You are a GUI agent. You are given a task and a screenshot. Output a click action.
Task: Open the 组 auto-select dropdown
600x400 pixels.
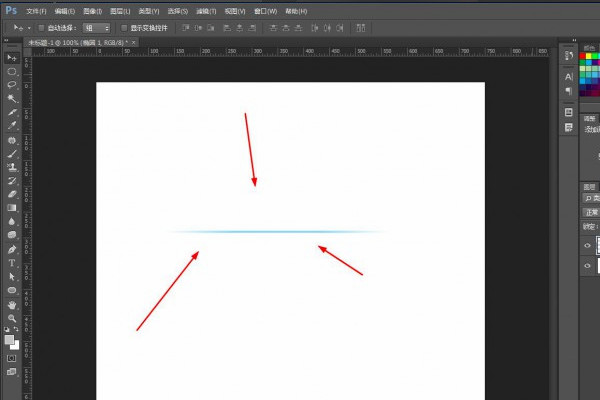coord(97,28)
